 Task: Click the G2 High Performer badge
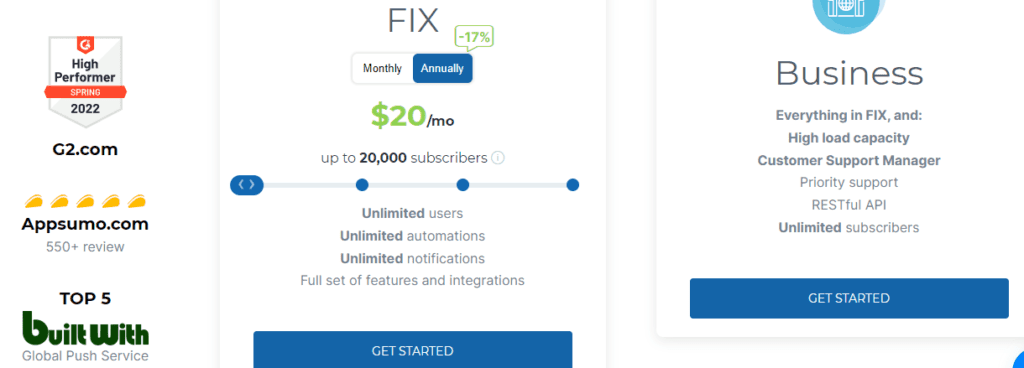click(86, 81)
